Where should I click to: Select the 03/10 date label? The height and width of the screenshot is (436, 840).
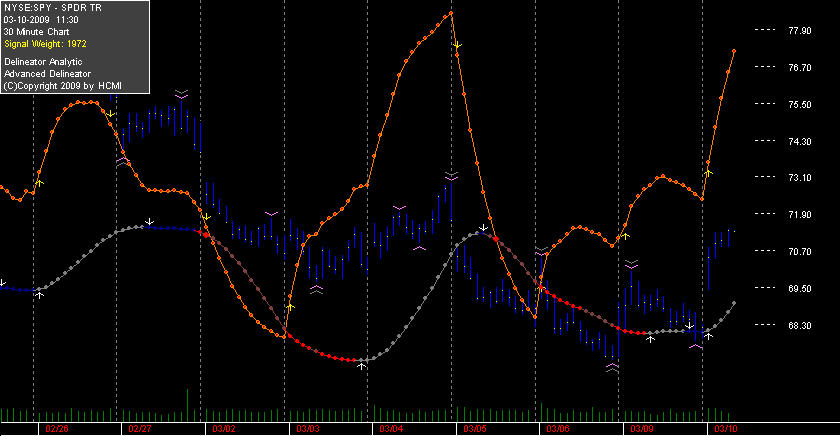[725, 429]
